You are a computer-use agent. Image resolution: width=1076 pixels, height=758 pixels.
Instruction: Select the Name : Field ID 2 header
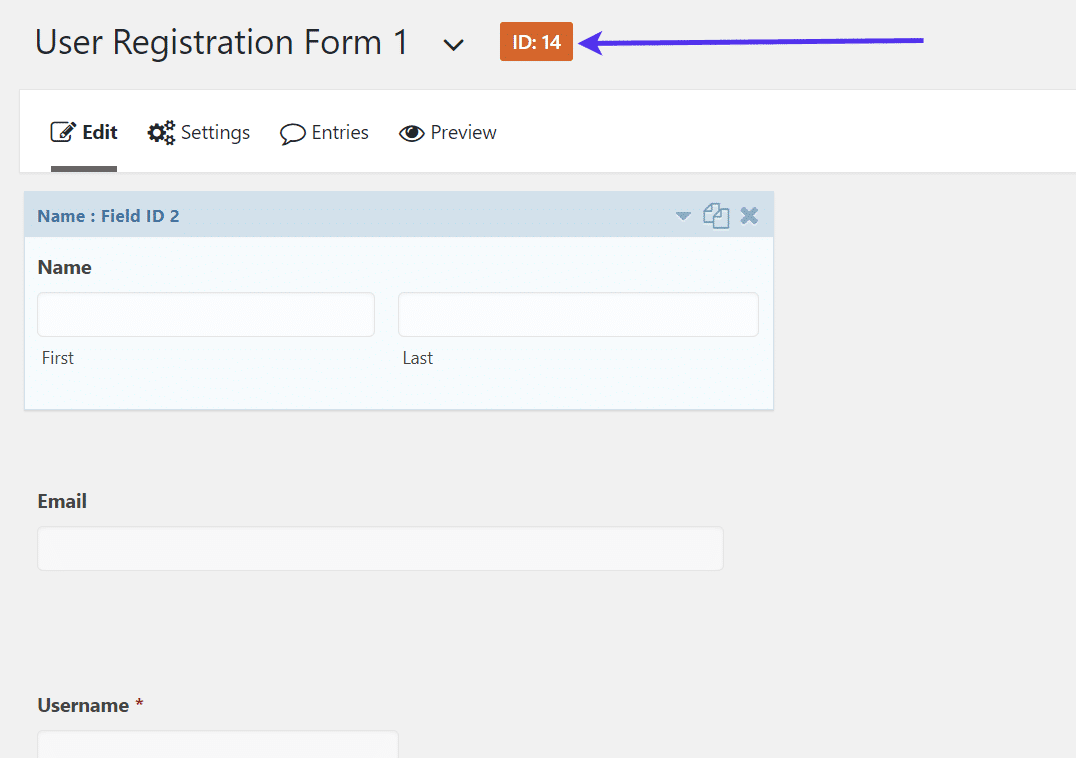point(108,216)
